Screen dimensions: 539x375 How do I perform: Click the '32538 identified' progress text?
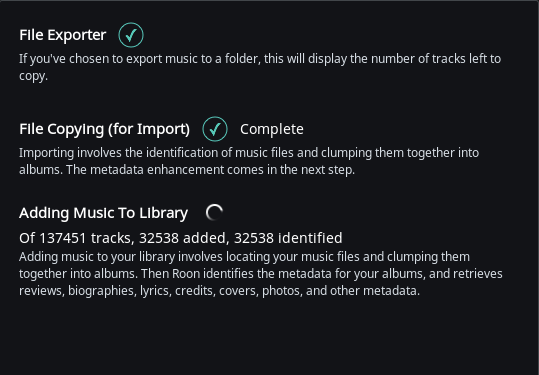(x=288, y=238)
